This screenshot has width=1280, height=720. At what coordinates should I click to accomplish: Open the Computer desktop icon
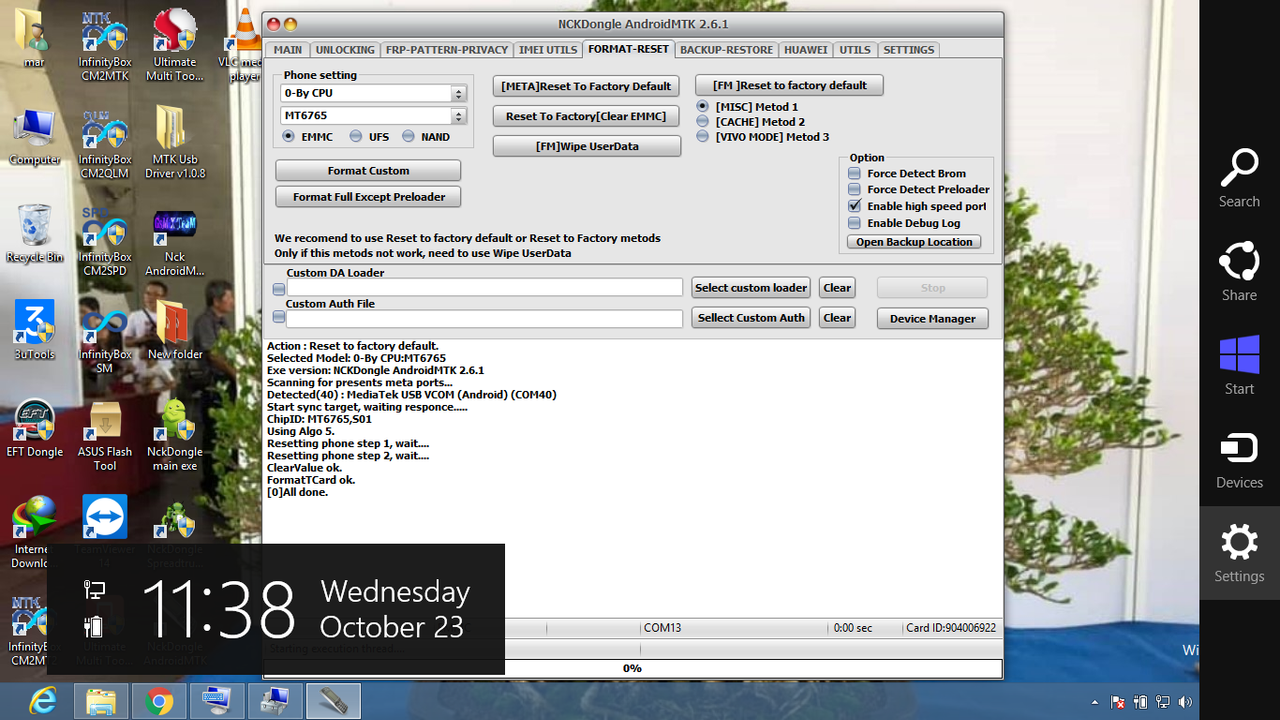(34, 137)
